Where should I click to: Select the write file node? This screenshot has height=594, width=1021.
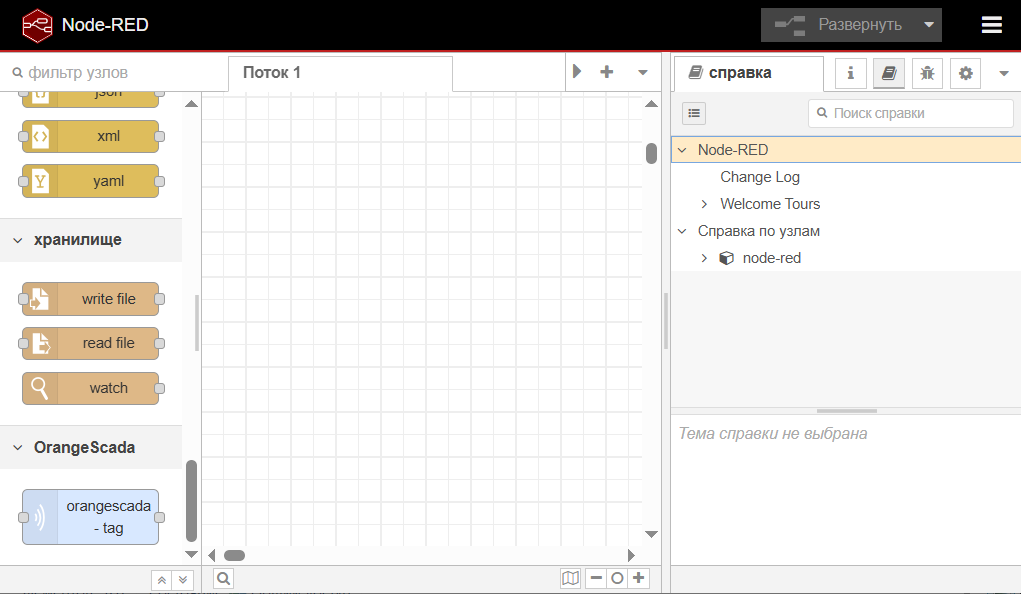pos(91,299)
